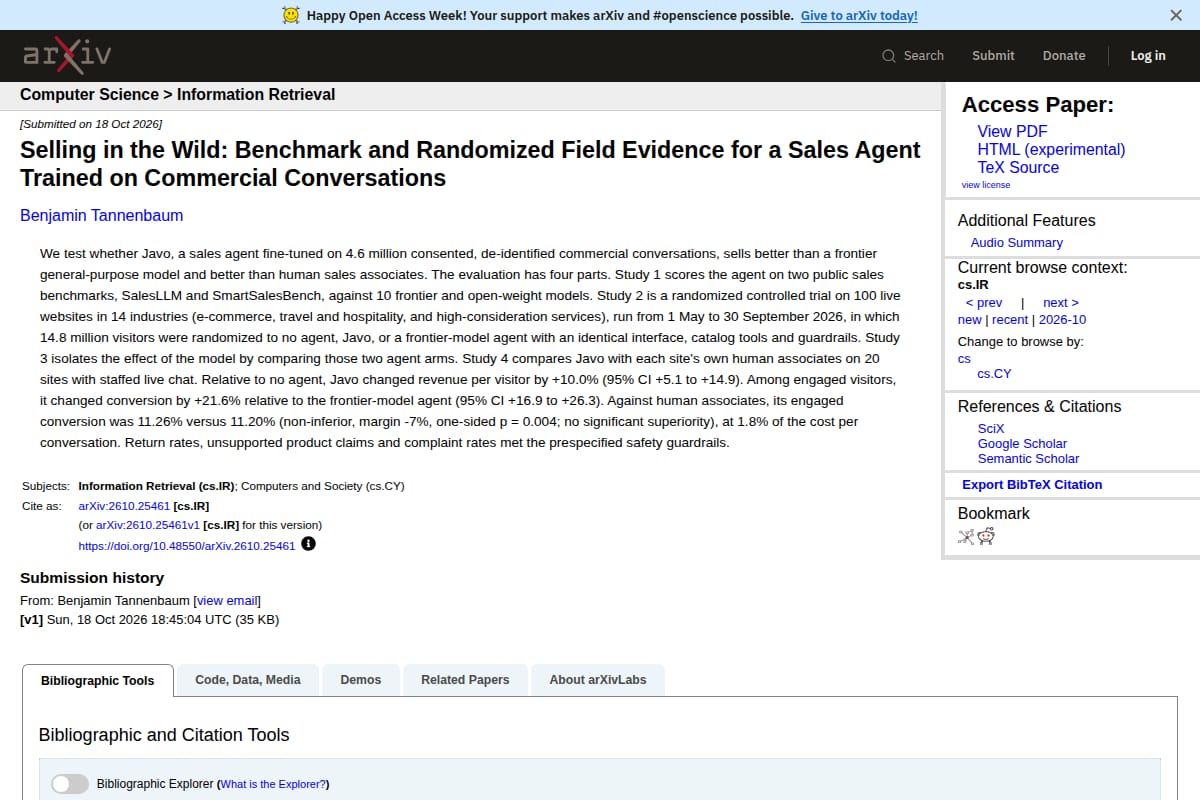Click the new listings link
The height and width of the screenshot is (800, 1200).
click(969, 320)
